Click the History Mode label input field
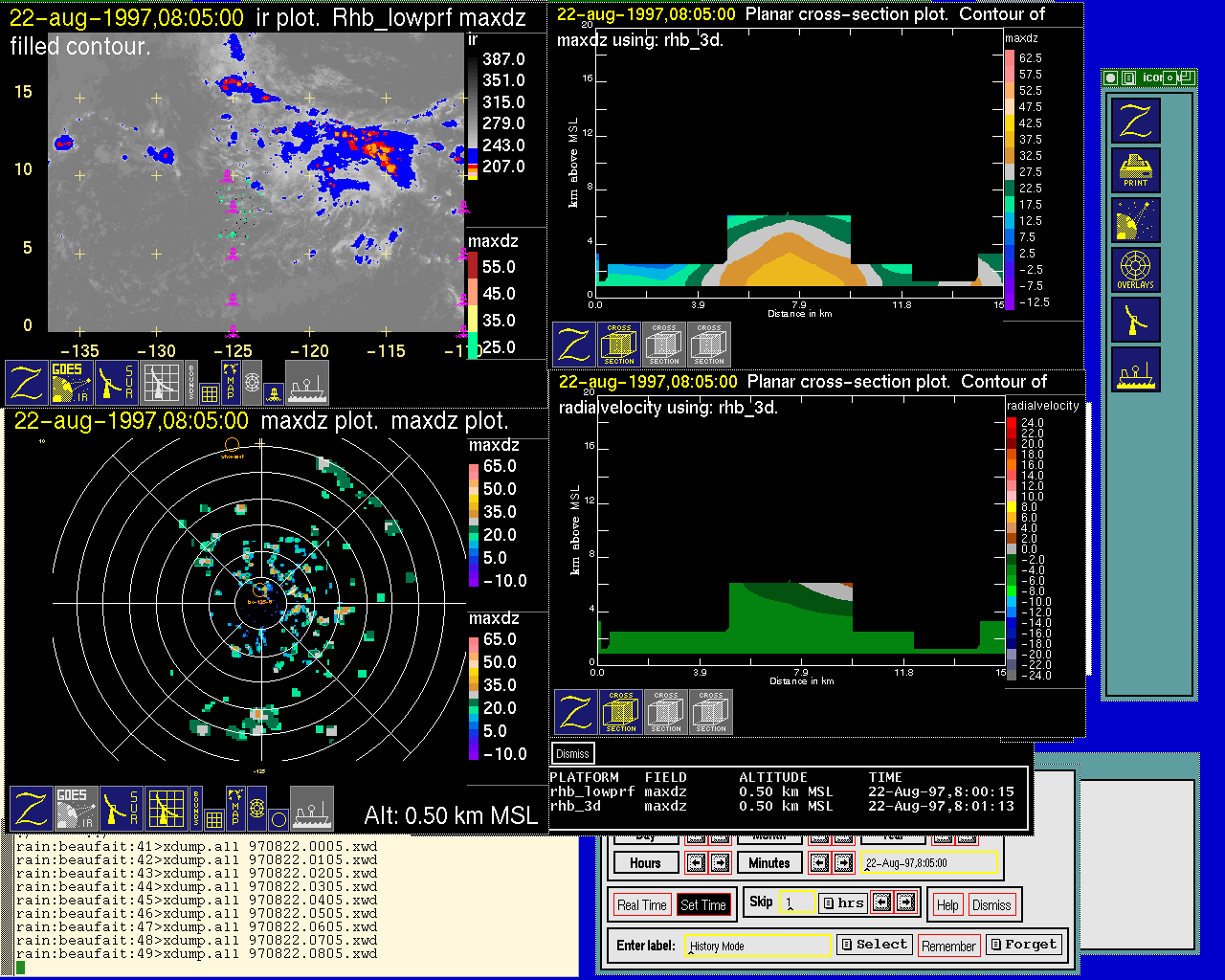This screenshot has height=980, width=1225. click(x=759, y=946)
